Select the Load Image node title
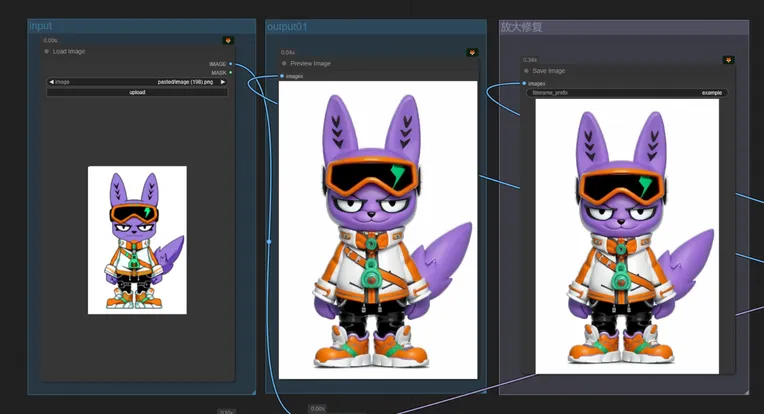This screenshot has height=414, width=764. [x=69, y=51]
